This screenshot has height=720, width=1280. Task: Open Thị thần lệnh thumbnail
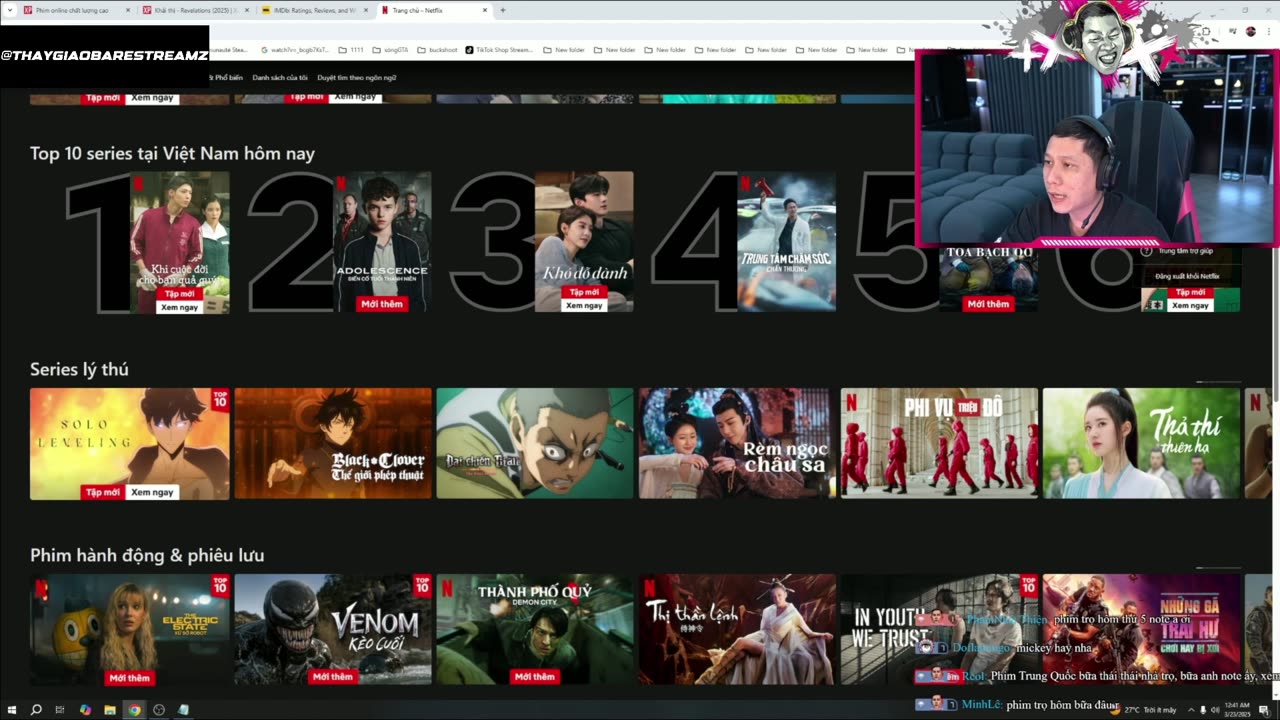[x=737, y=629]
